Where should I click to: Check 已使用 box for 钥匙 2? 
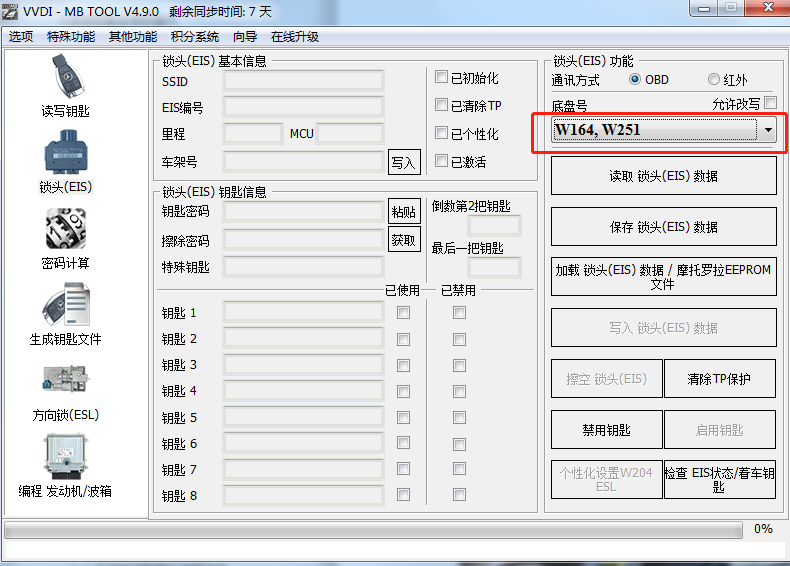point(403,339)
